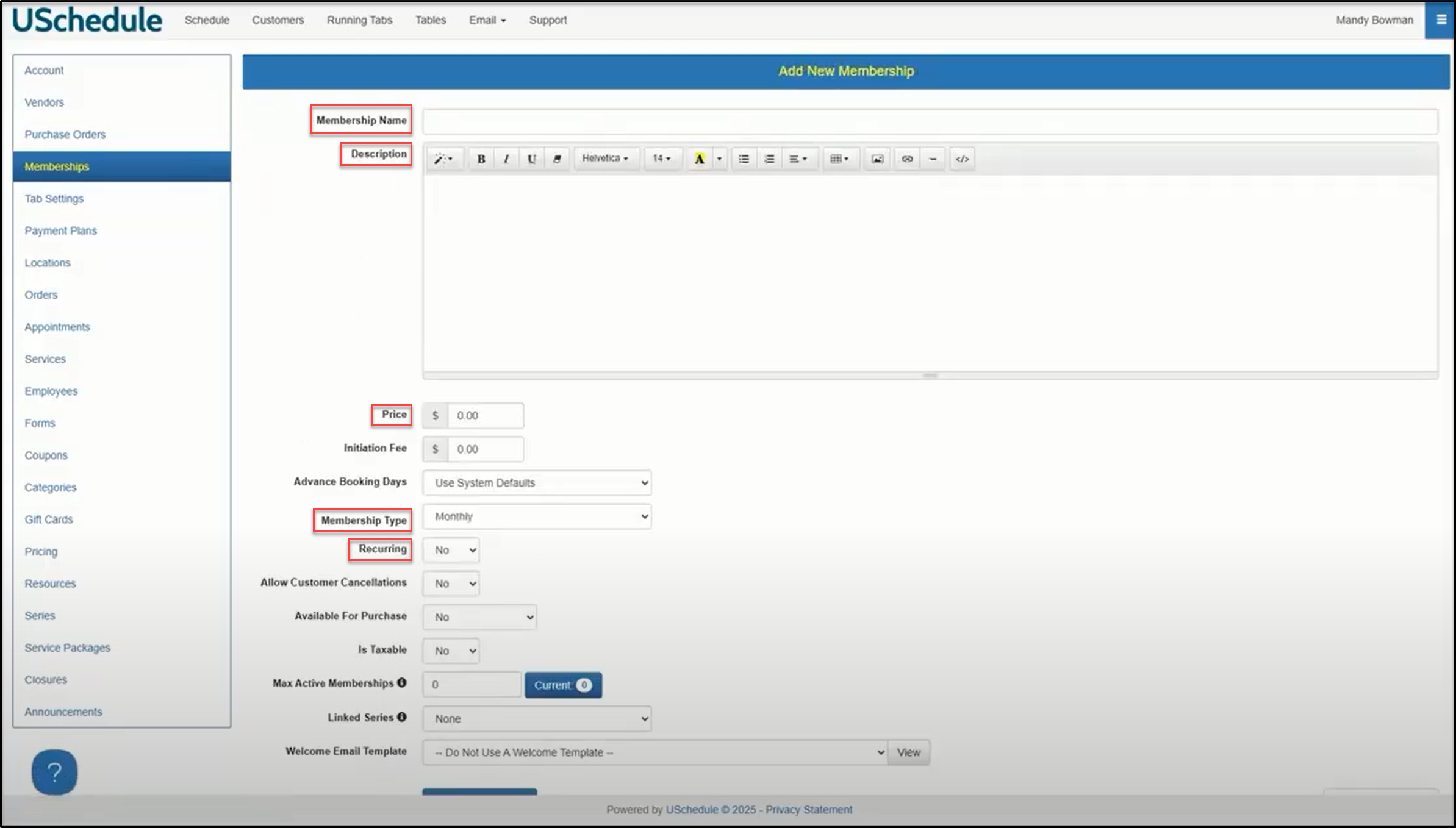Open the Recurring Yes/No selector
This screenshot has height=828, width=1456.
[451, 550]
